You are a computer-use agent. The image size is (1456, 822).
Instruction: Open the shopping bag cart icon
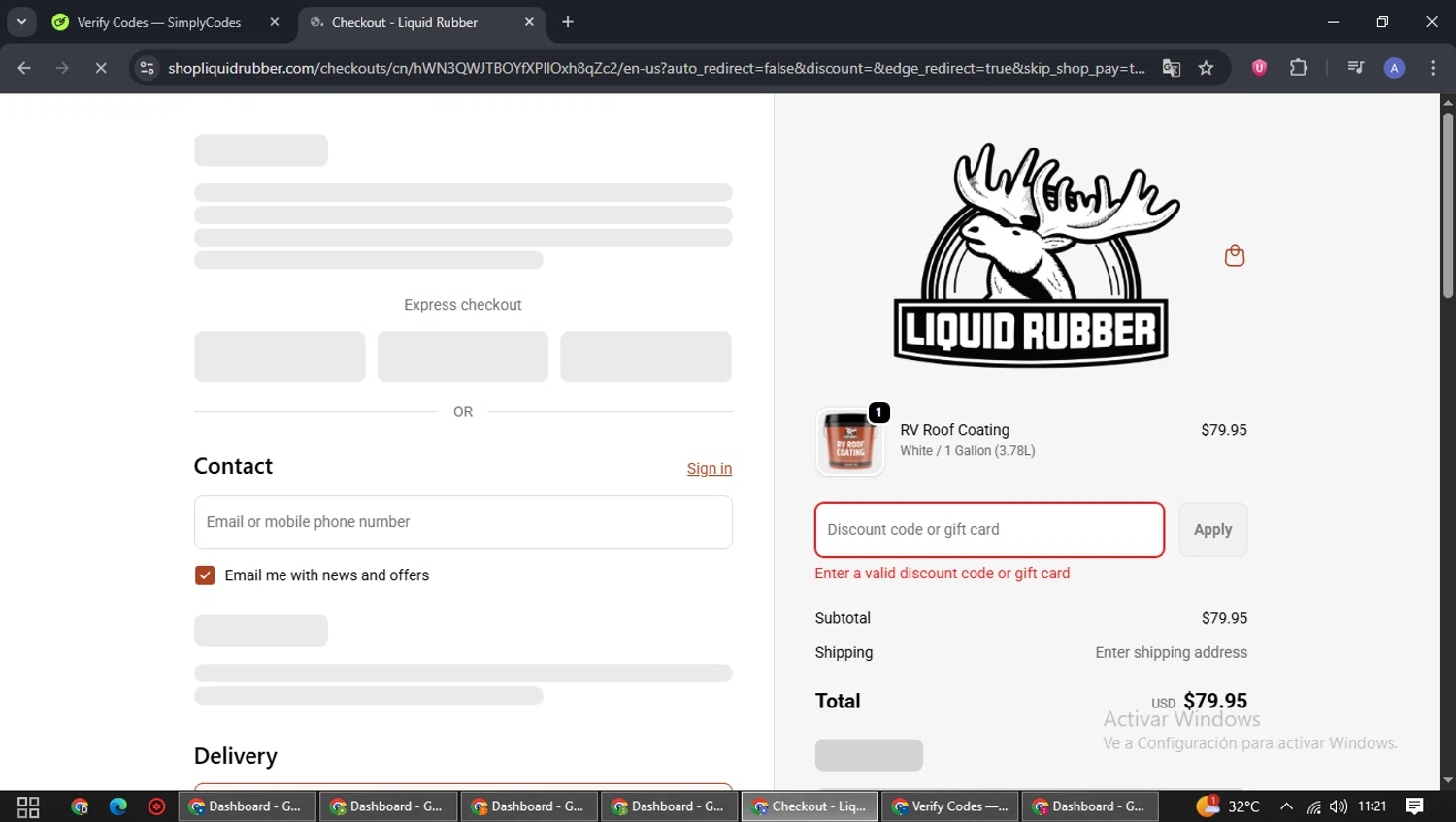coord(1235,255)
